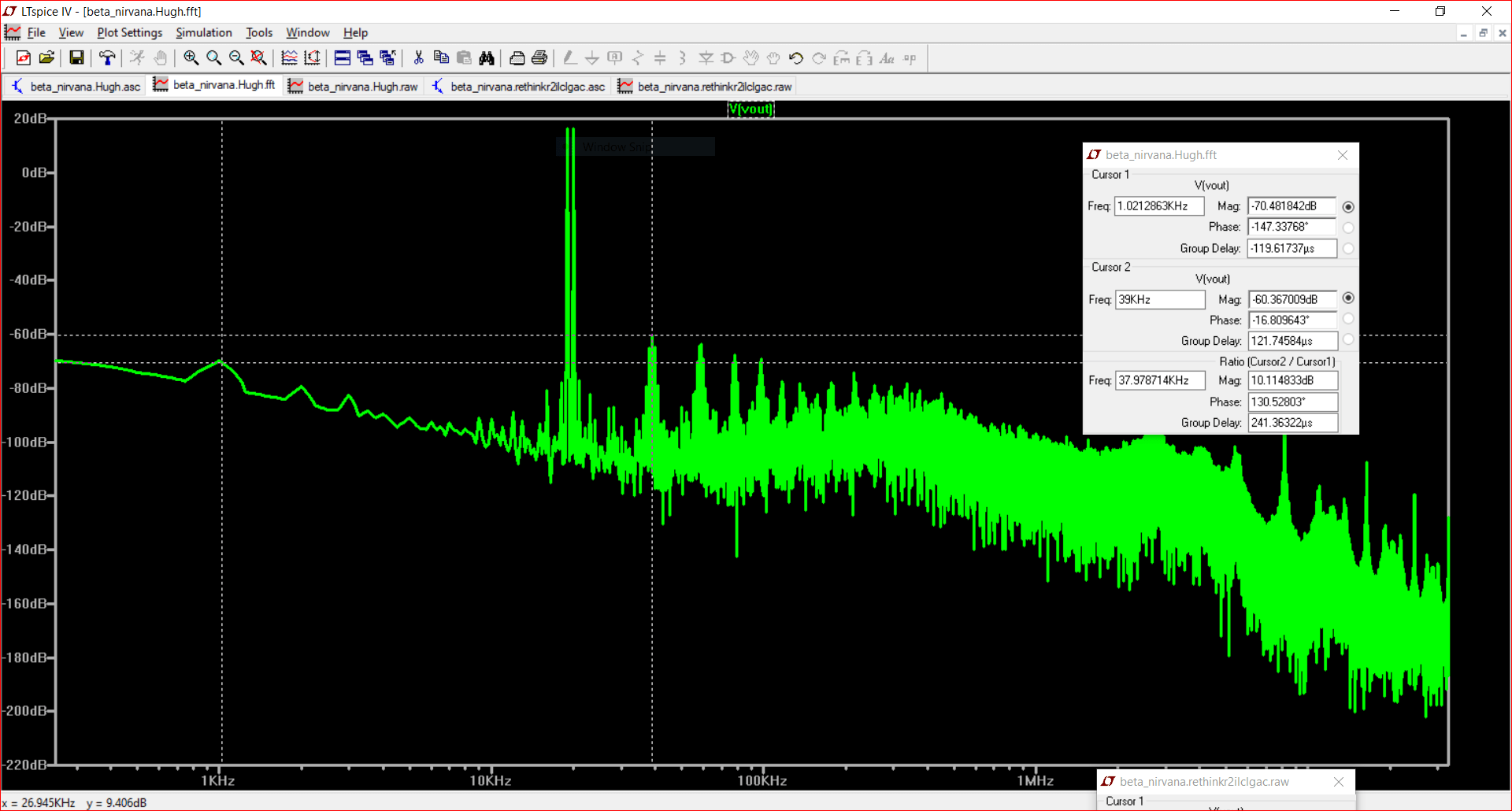Click the Run simulation running-man icon
The height and width of the screenshot is (811, 1512).
(x=137, y=57)
